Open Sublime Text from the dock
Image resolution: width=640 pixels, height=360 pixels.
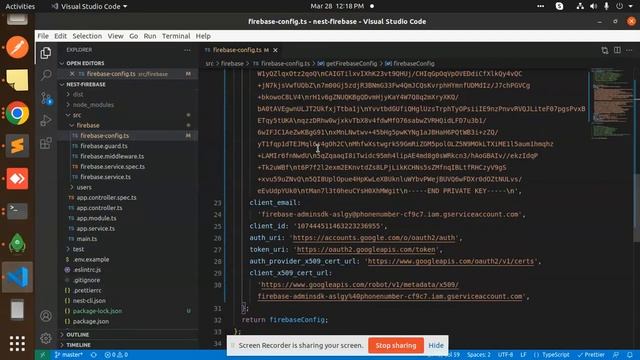pos(17,146)
